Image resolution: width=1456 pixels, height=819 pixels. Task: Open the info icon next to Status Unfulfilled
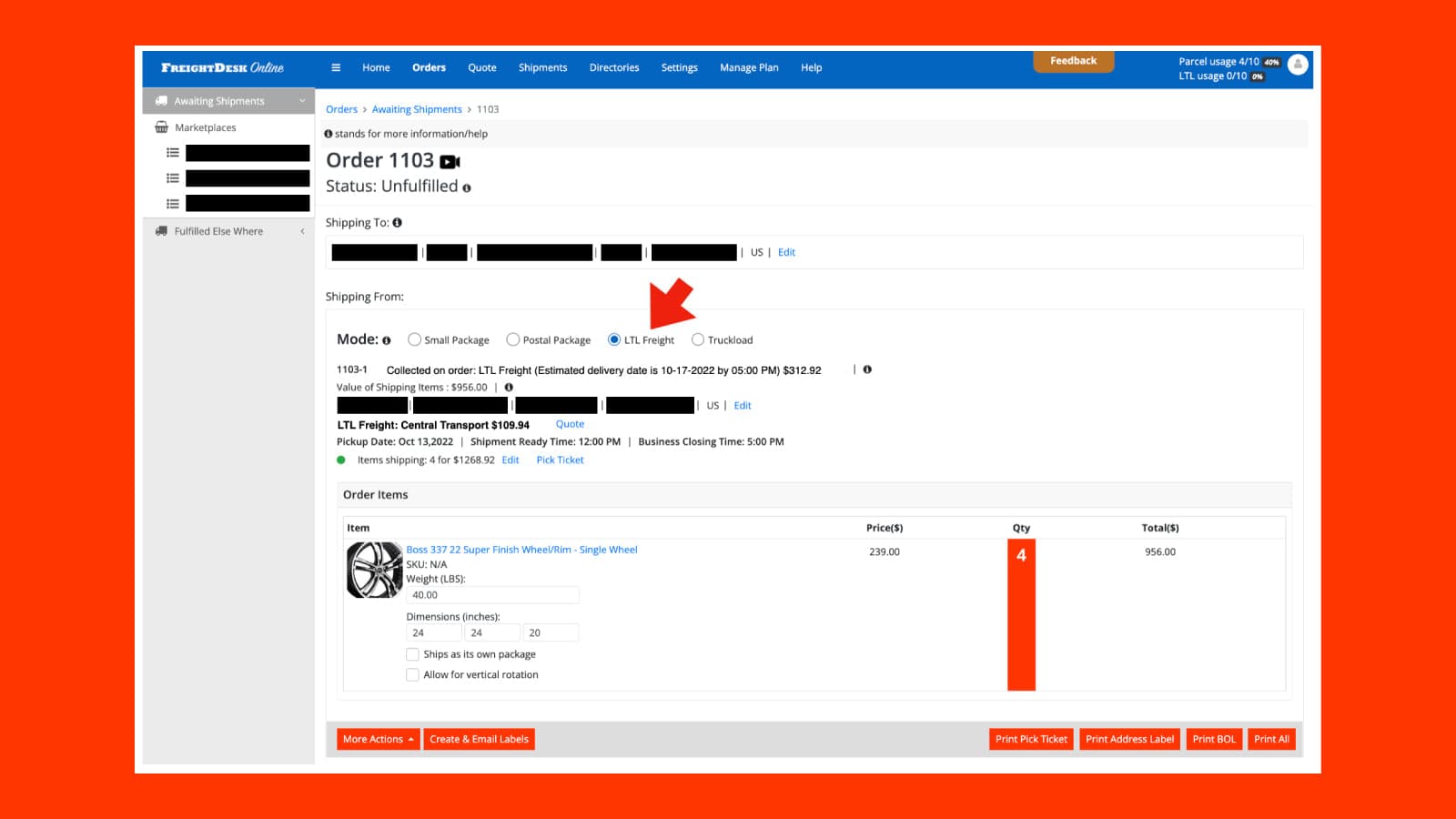(x=467, y=188)
